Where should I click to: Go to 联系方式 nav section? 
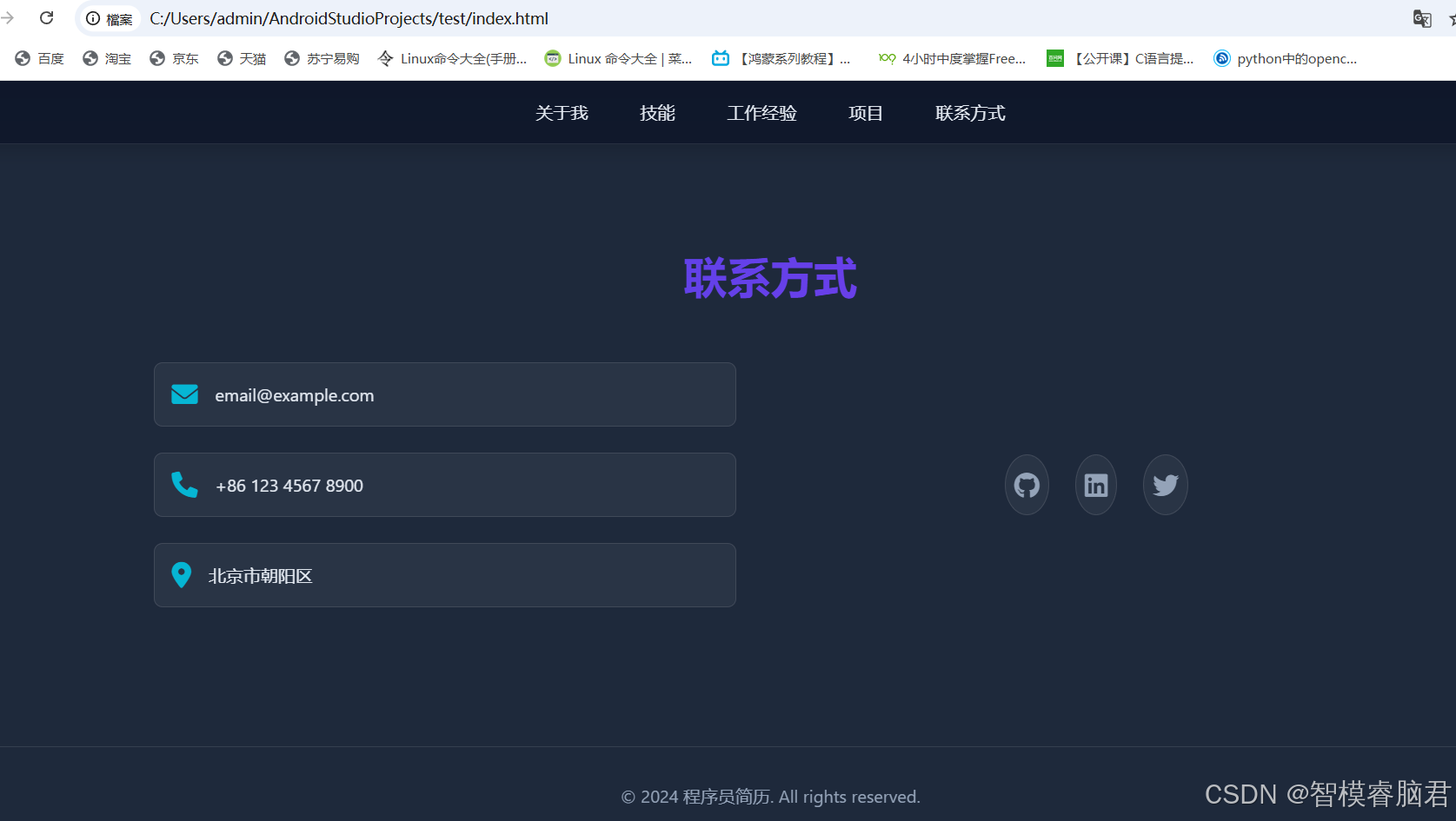point(970,113)
